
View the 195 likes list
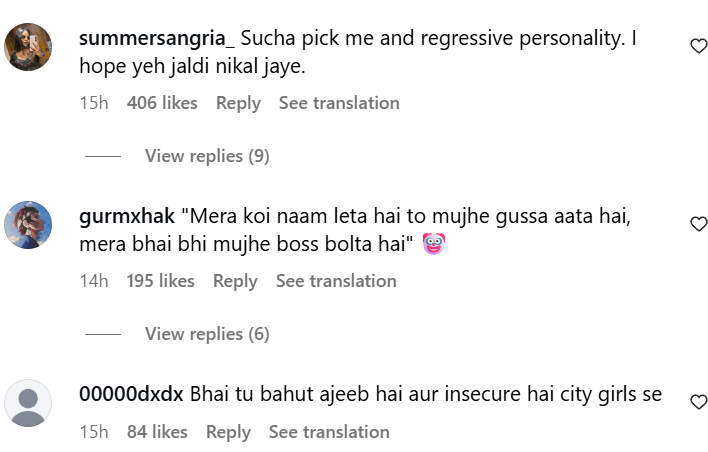pos(160,281)
